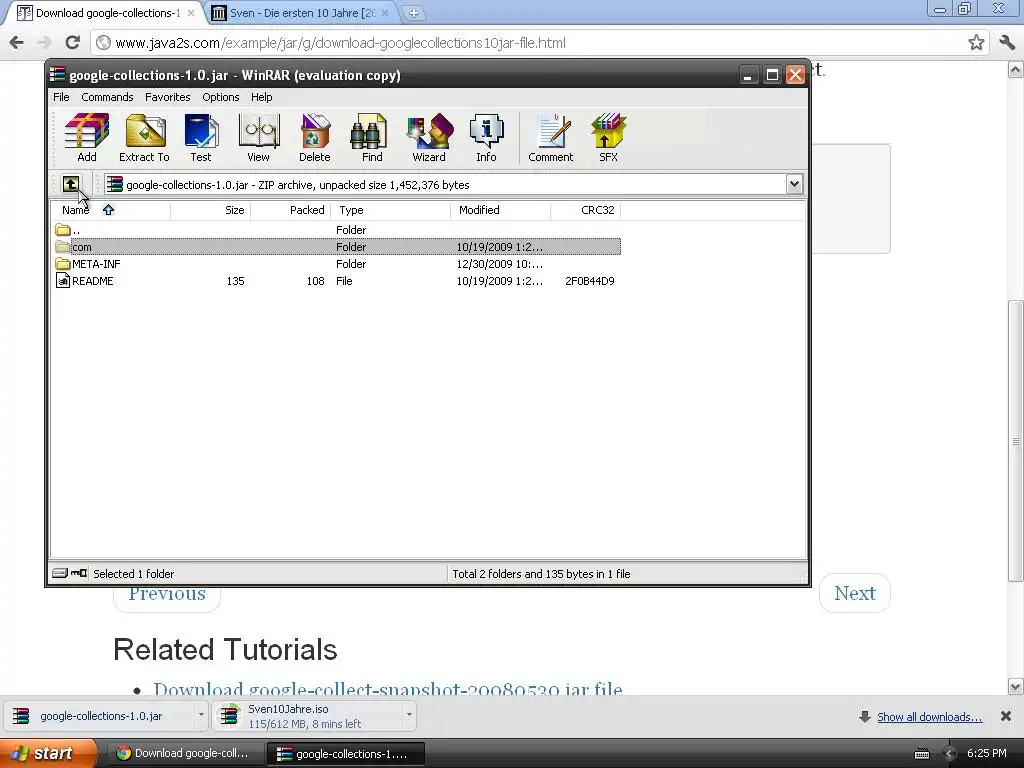Select the com folder row
This screenshot has height=768, width=1024.
point(337,247)
